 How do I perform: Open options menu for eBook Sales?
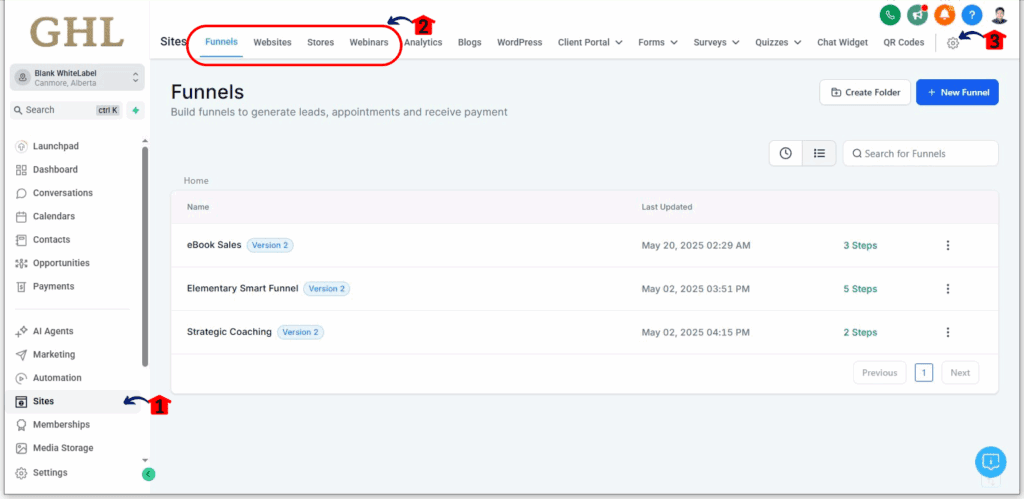(948, 246)
